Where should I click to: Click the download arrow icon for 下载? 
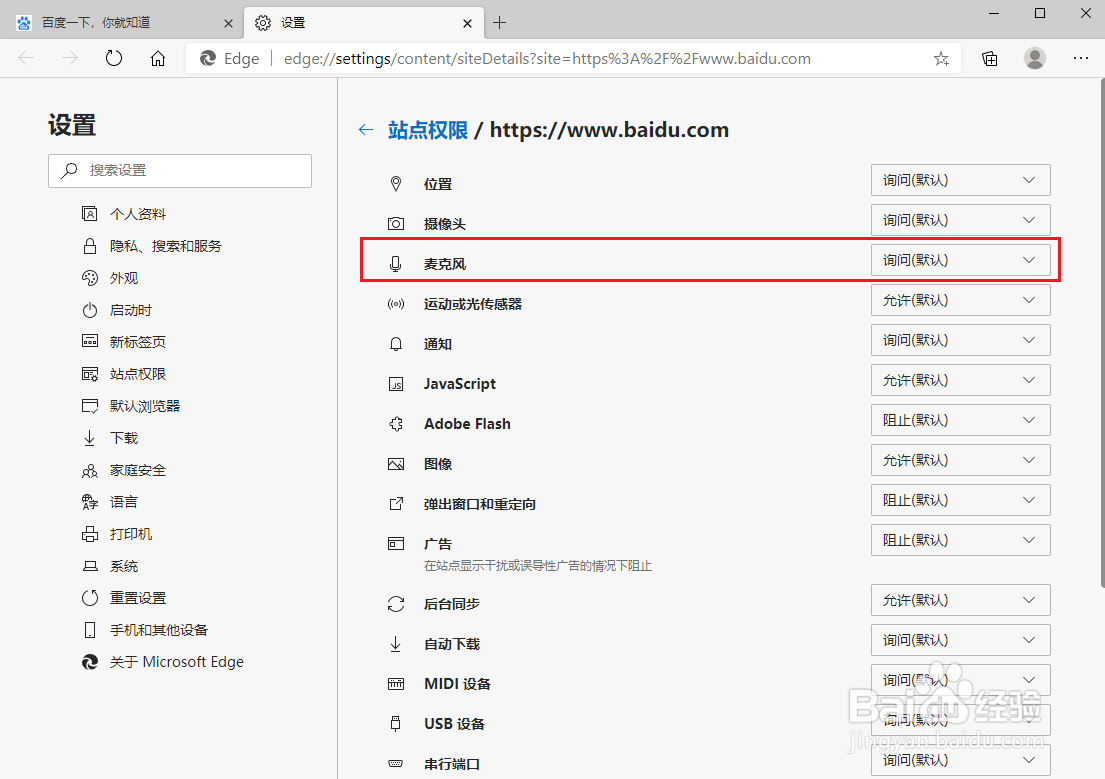click(89, 438)
